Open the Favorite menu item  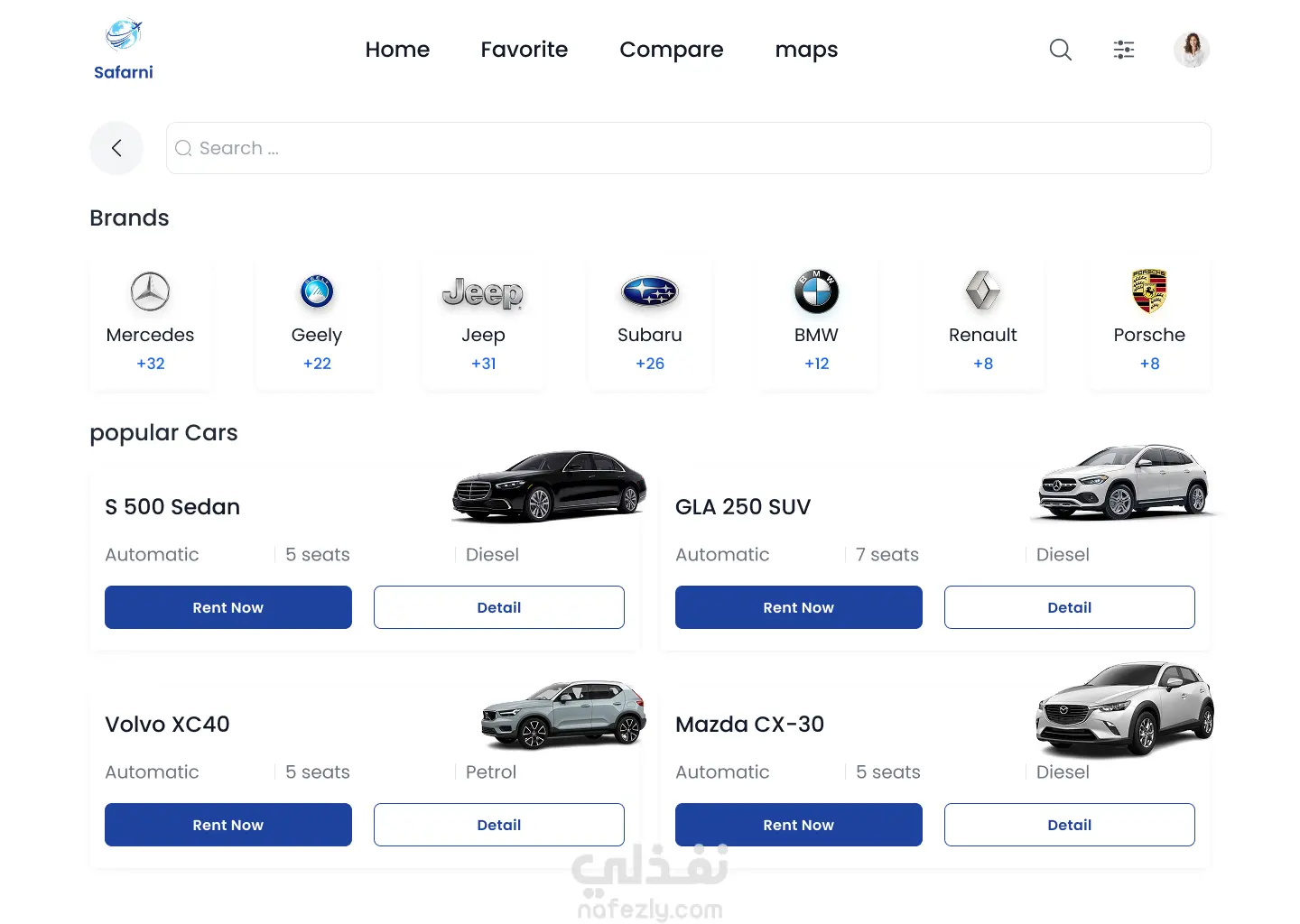525,50
